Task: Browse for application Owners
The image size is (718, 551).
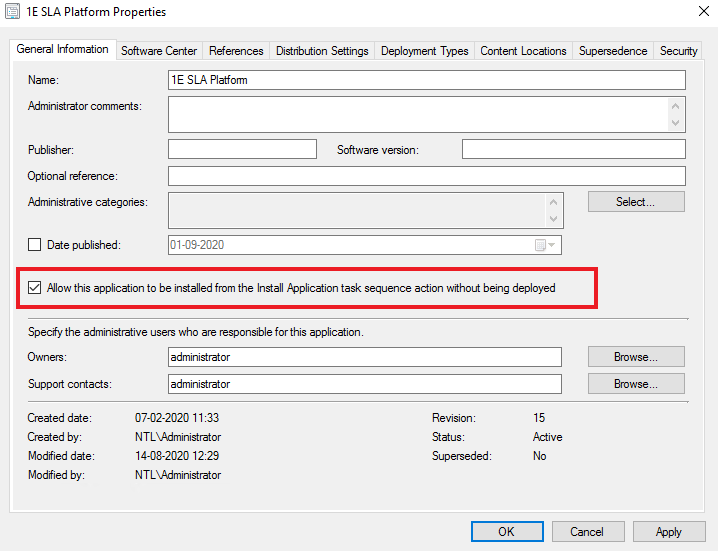Action: [x=635, y=357]
